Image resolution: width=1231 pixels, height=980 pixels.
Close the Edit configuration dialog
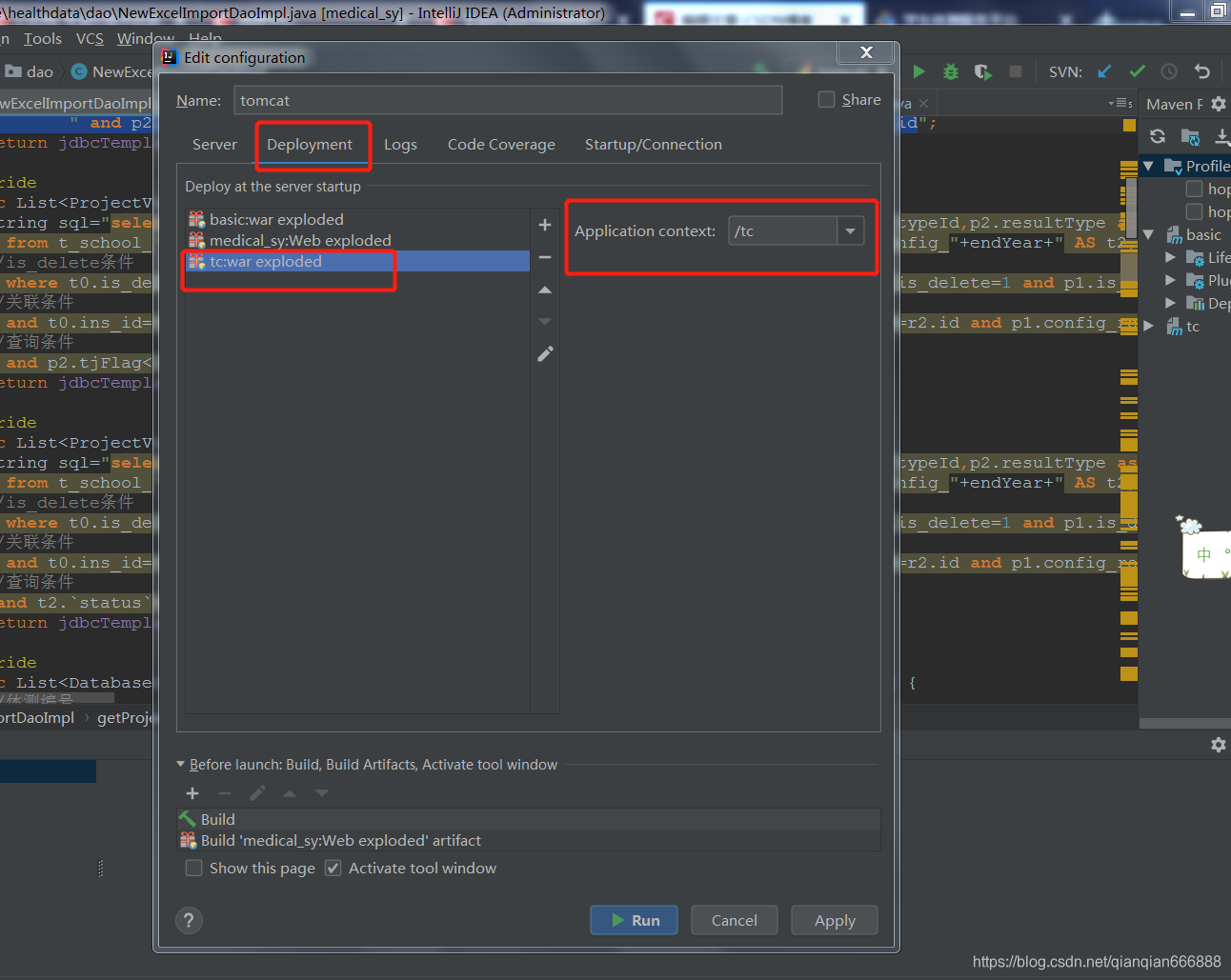pos(866,52)
